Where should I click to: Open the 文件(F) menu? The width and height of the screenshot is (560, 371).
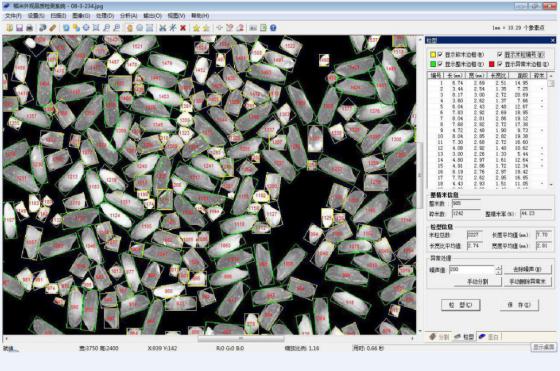(x=13, y=16)
